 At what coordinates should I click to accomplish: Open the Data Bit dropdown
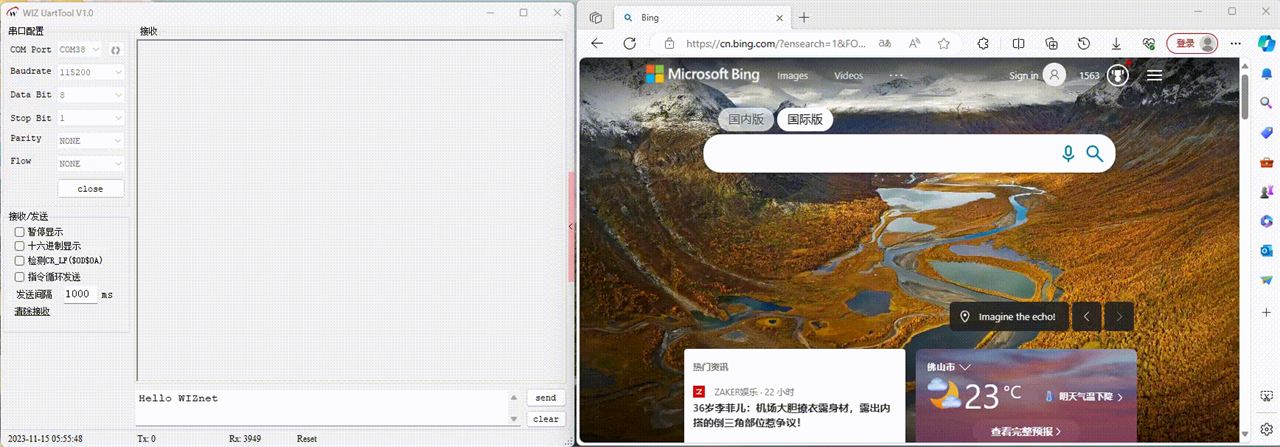[91, 95]
